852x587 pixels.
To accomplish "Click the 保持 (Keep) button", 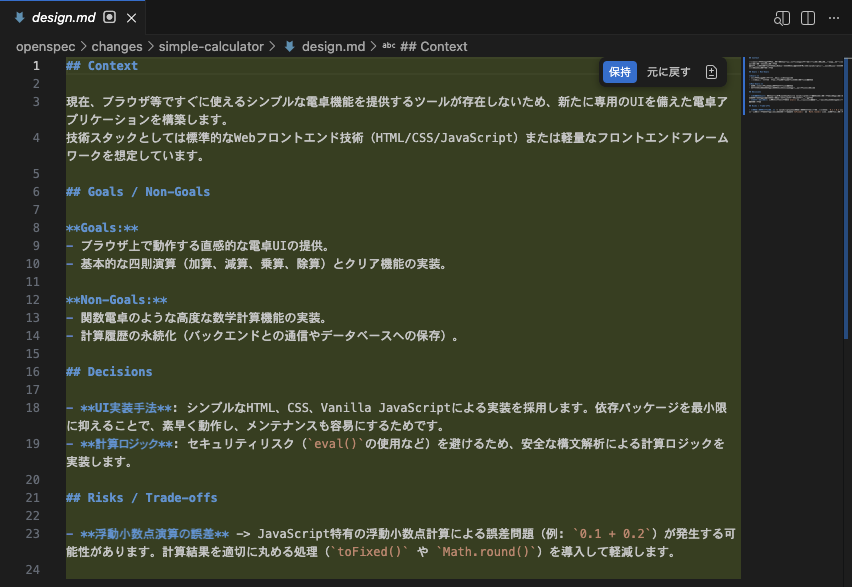I will [x=619, y=72].
